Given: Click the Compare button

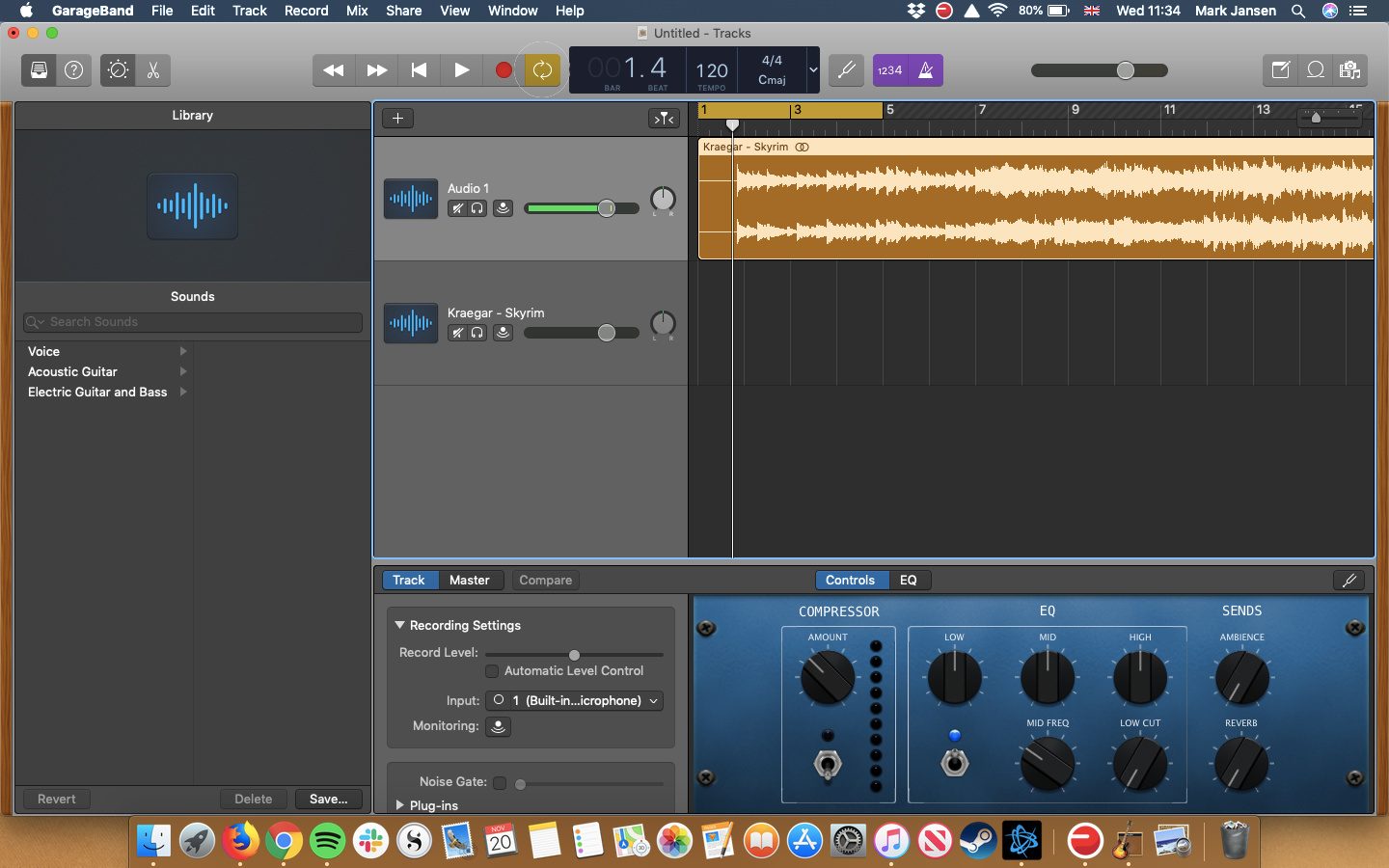Looking at the screenshot, I should 545,580.
